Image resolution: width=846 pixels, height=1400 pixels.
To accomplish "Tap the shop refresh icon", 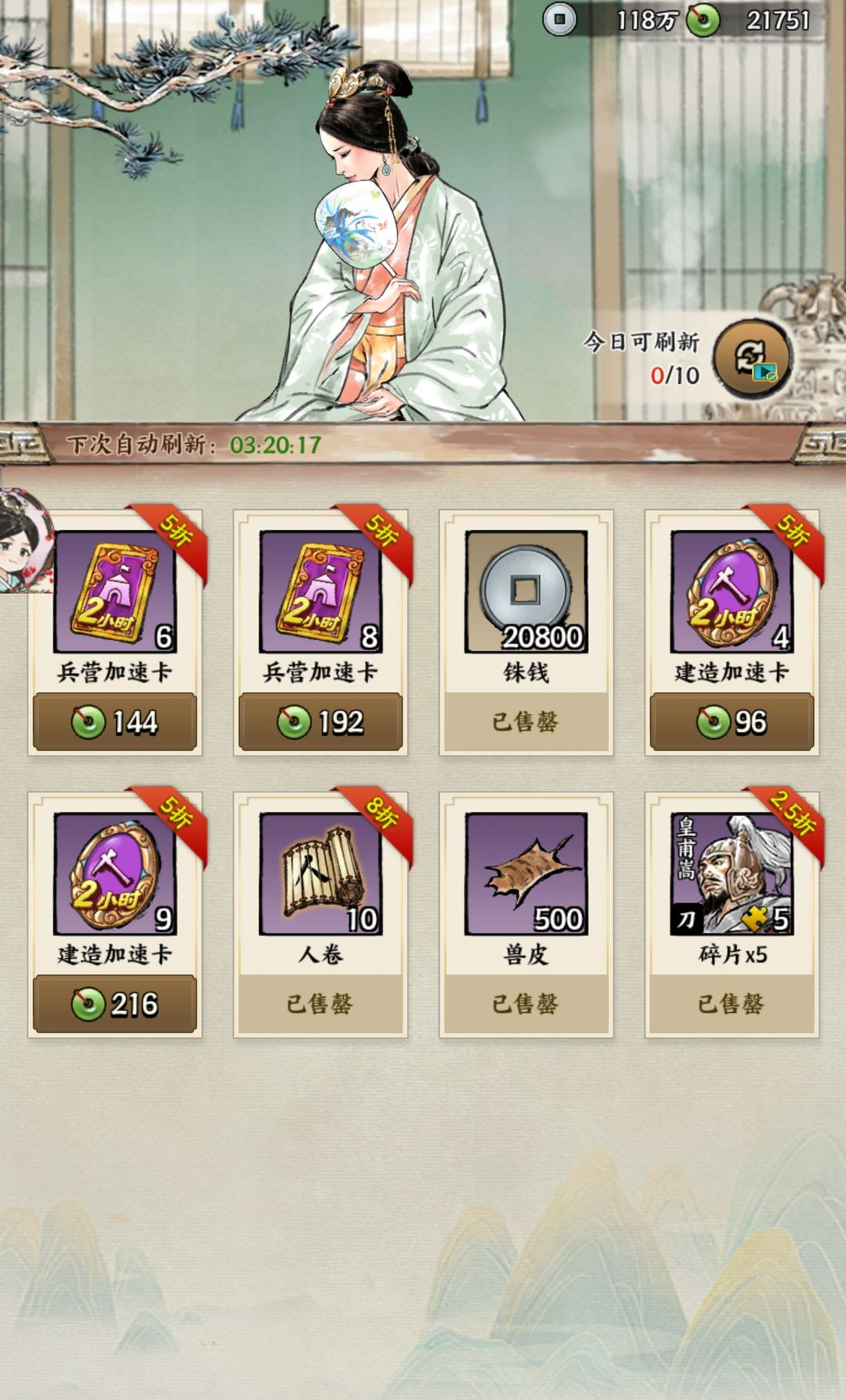I will [752, 359].
